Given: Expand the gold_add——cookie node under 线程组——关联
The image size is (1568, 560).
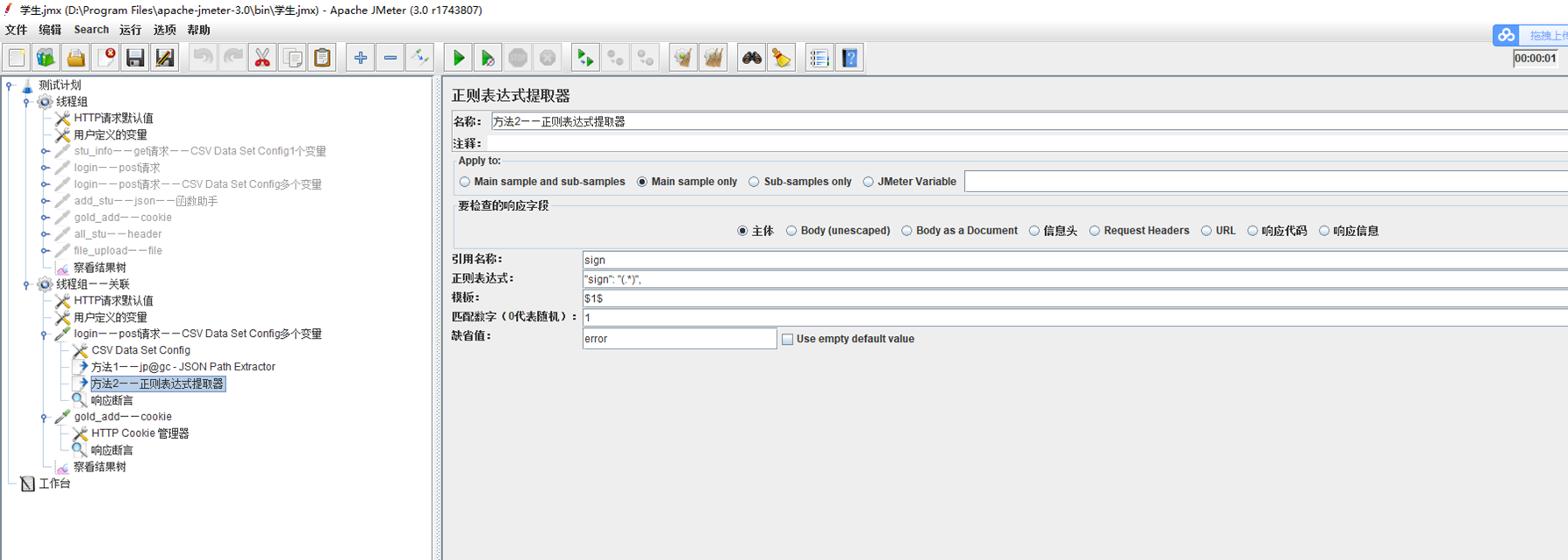Looking at the screenshot, I should click(x=44, y=417).
